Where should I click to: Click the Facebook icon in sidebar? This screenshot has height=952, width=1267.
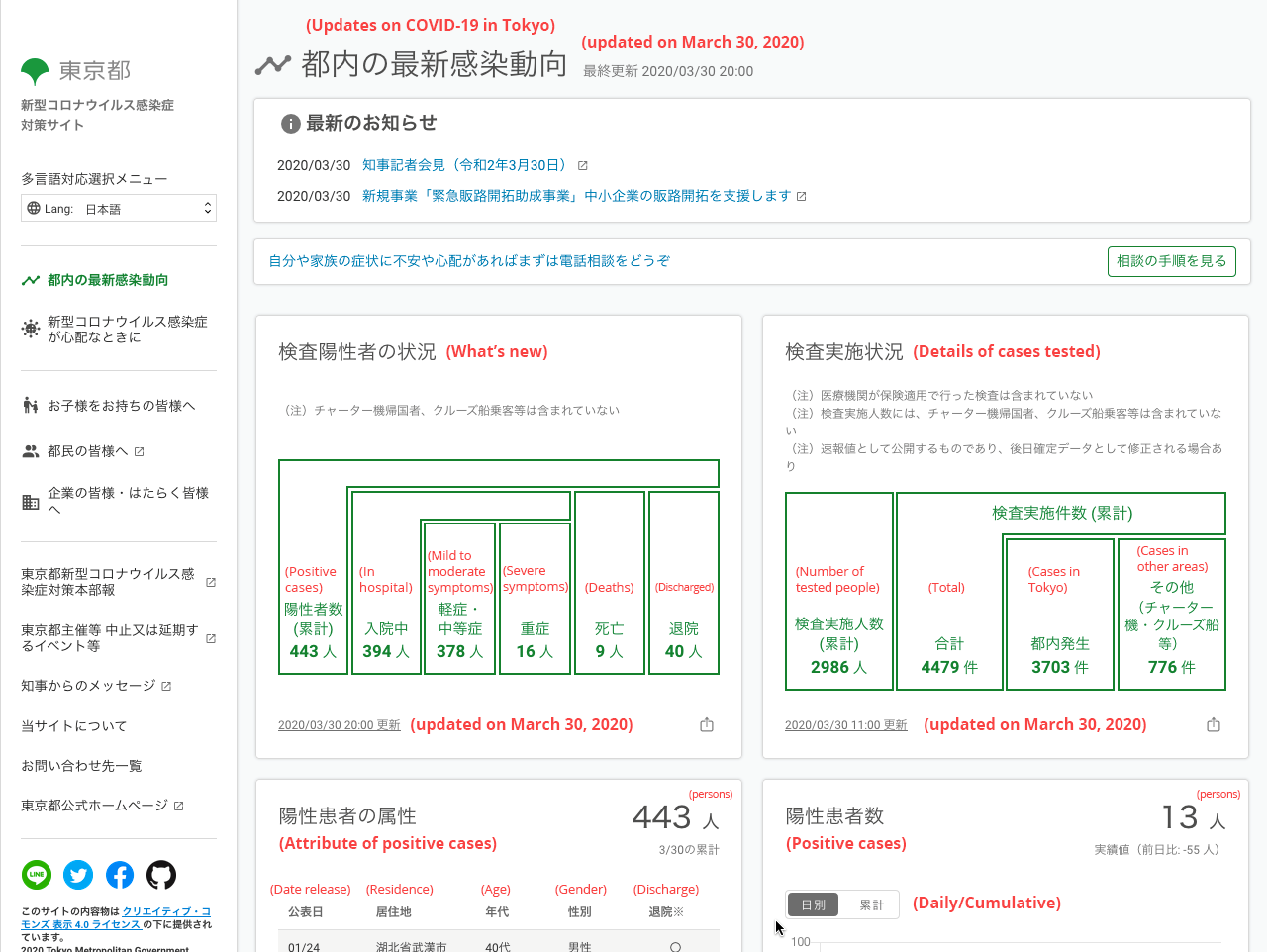pyautogui.click(x=120, y=875)
